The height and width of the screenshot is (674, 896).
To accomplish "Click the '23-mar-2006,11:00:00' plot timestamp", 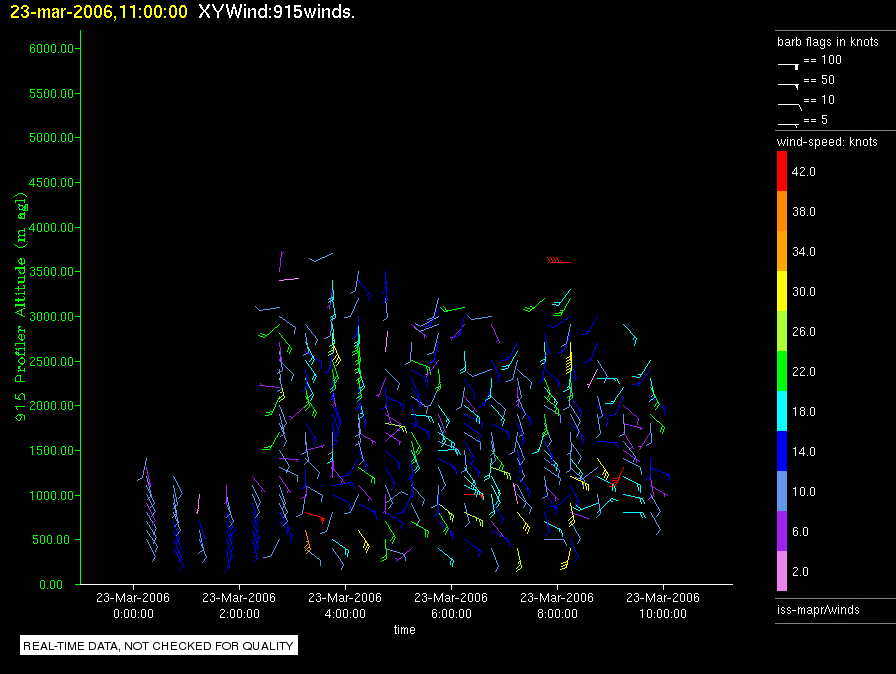I will tap(99, 12).
